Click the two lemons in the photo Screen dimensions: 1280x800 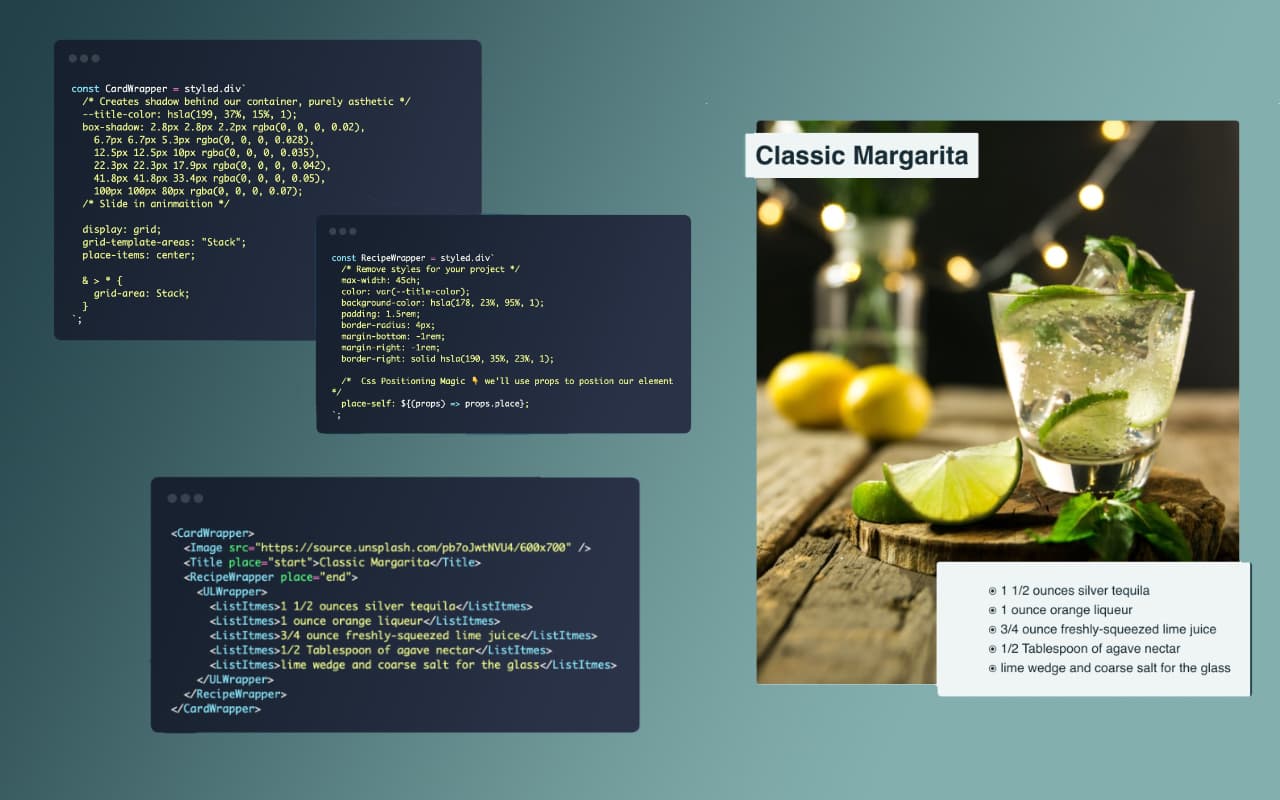[x=850, y=395]
